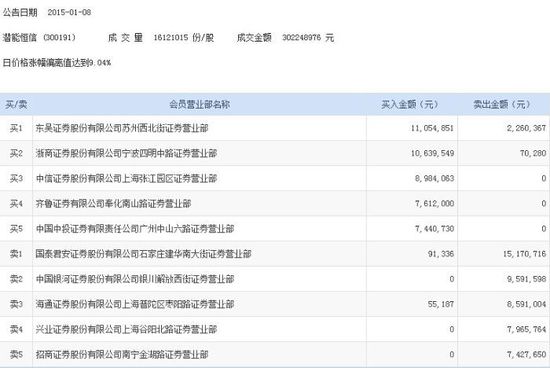The height and width of the screenshot is (368, 550).
Task: Select buy amount 11,054,851
Action: [432, 128]
